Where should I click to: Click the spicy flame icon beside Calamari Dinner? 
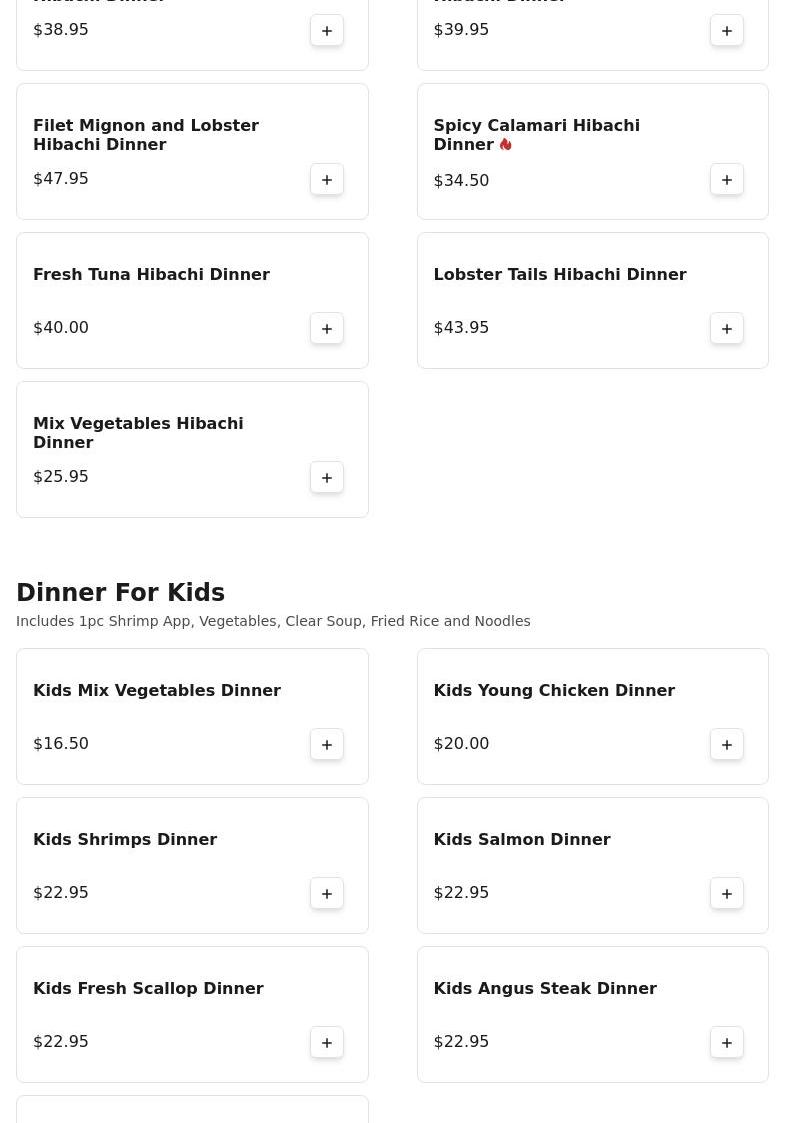[506, 145]
